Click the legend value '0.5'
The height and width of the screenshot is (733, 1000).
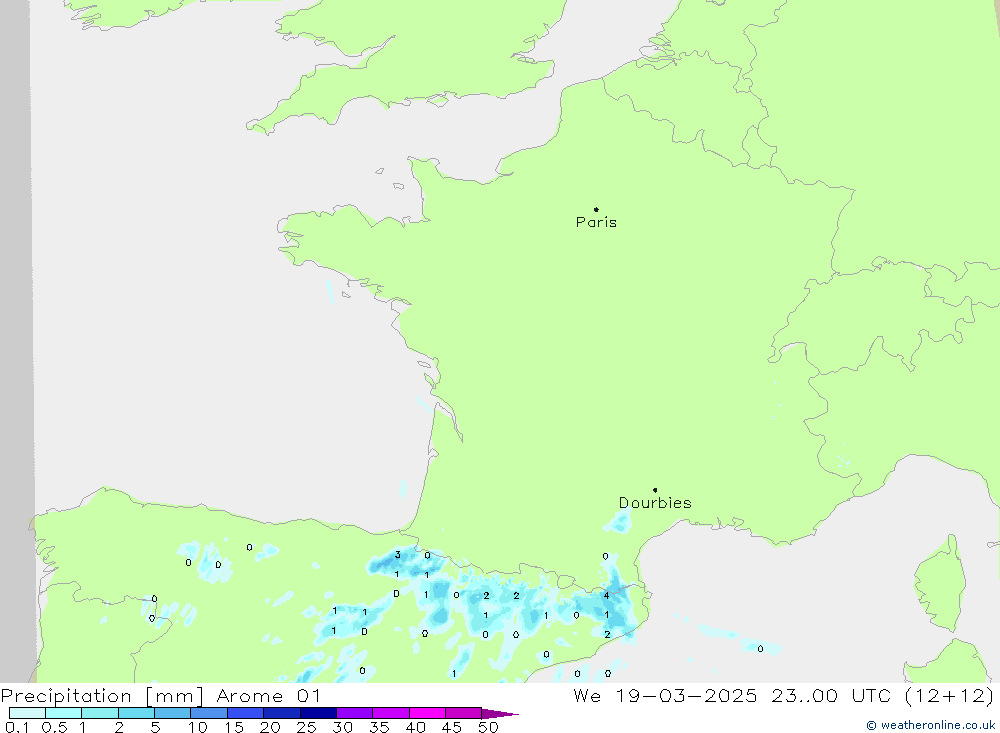[x=55, y=727]
